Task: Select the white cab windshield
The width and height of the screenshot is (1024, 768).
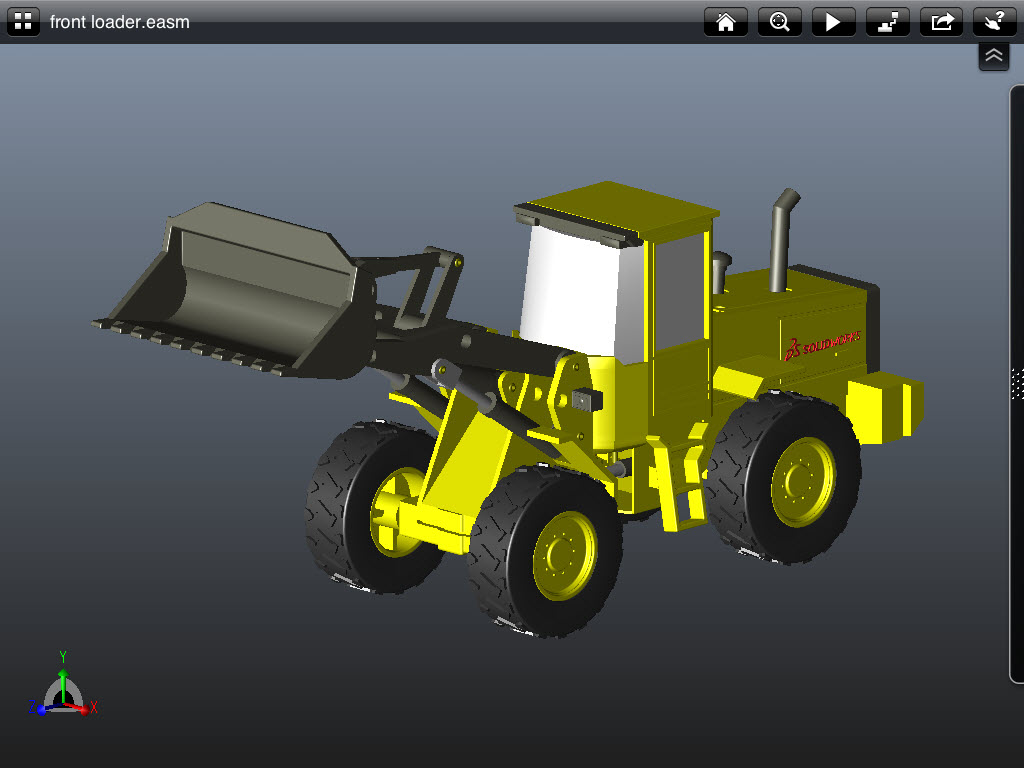Action: tap(570, 289)
